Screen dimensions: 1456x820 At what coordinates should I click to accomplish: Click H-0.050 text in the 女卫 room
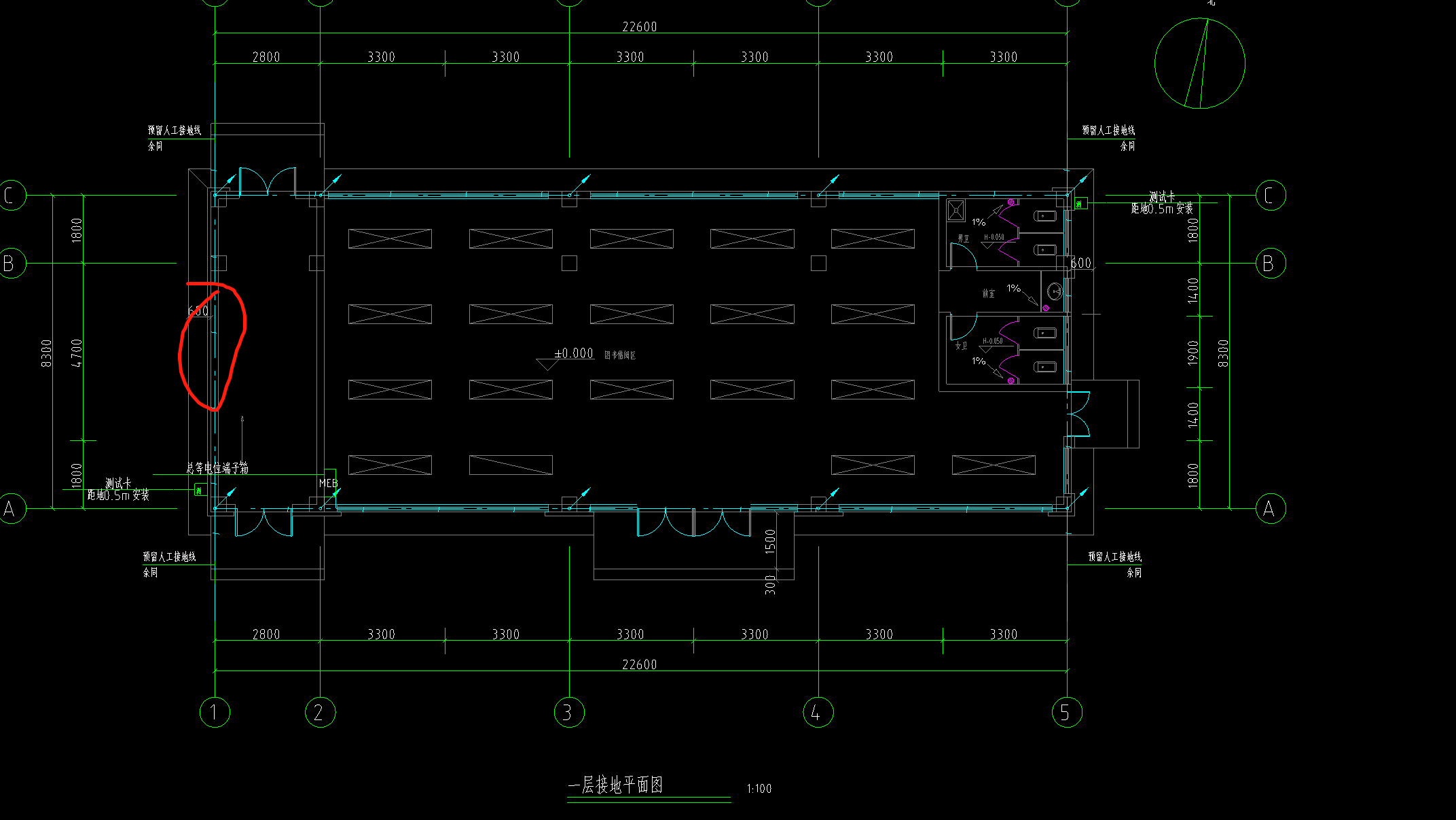click(x=992, y=341)
